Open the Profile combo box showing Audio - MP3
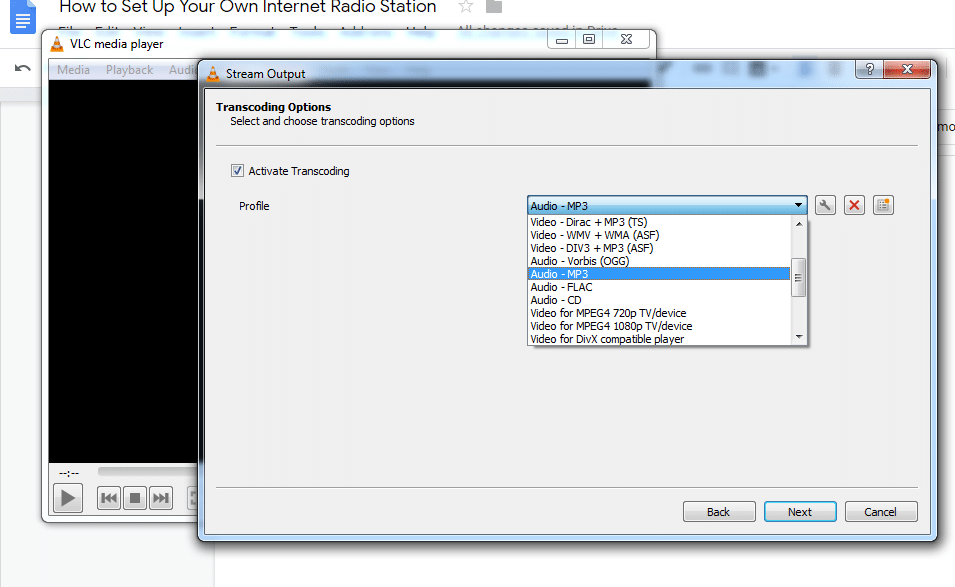Viewport: 955px width, 587px height. (667, 206)
